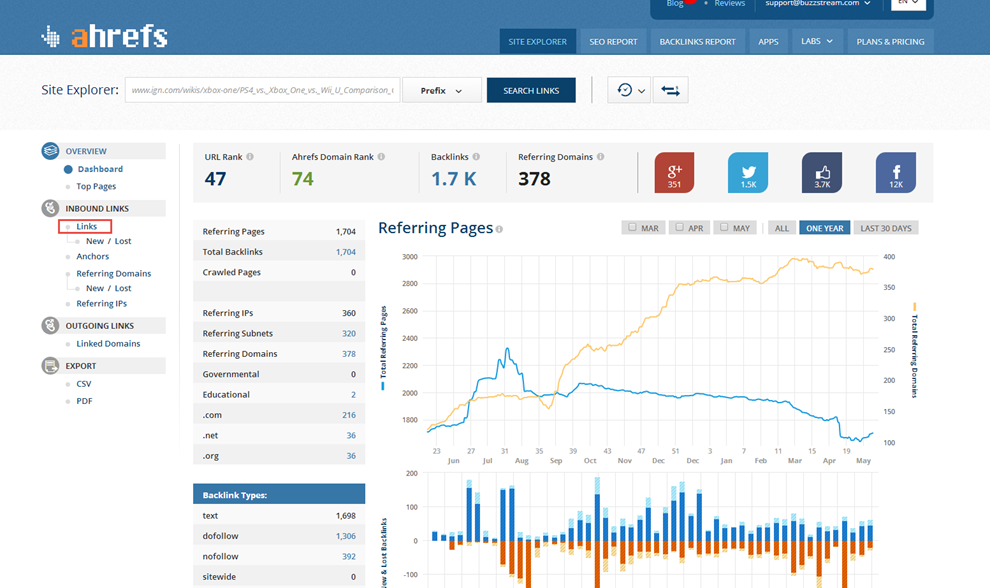Click the Google+ share count icon
This screenshot has height=588, width=990.
point(673,172)
